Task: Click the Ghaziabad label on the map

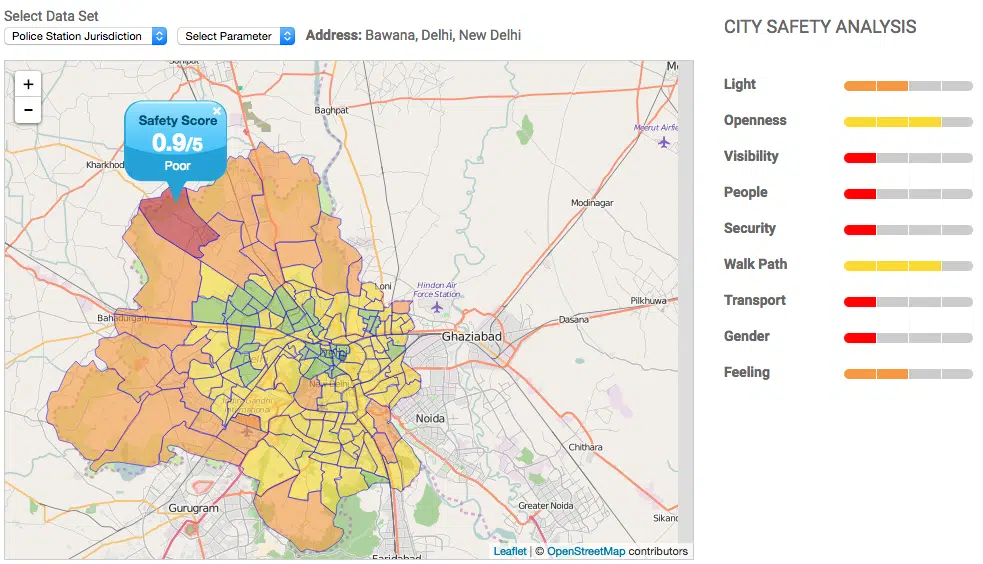Action: [x=471, y=337]
